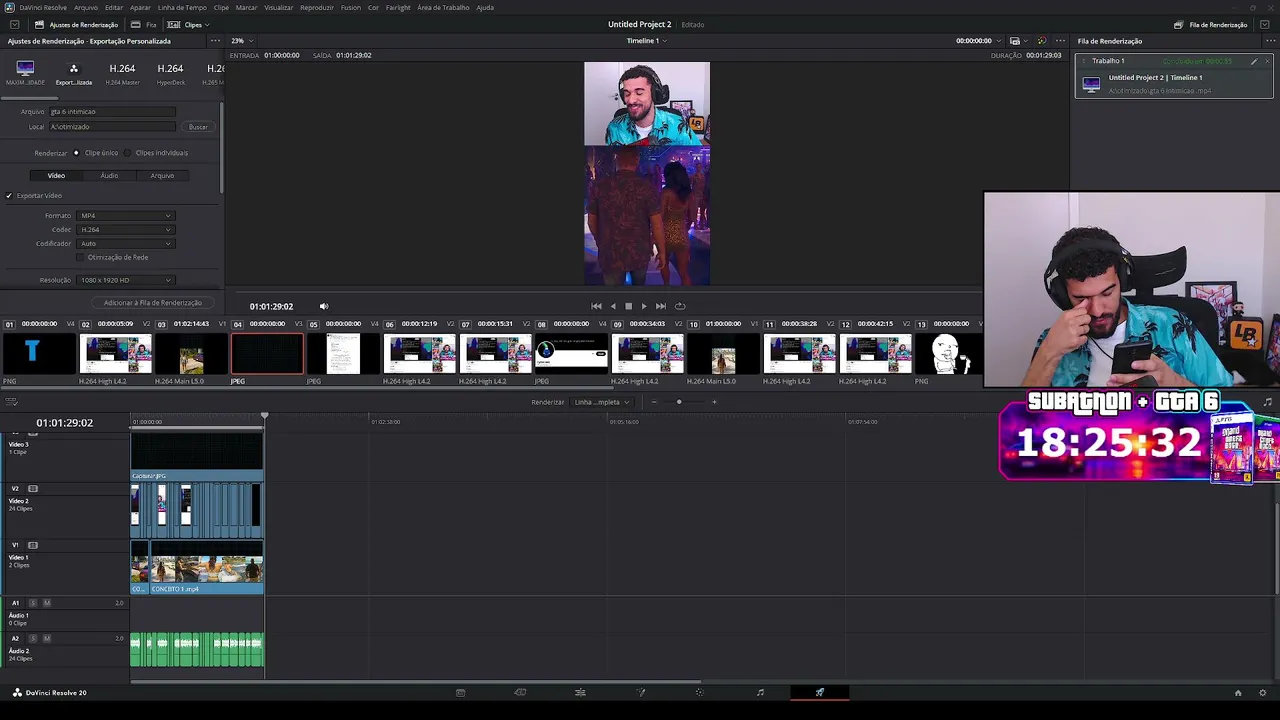Toggle the viewer mute speaker icon
Viewport: 1280px width, 720px height.
tap(323, 306)
